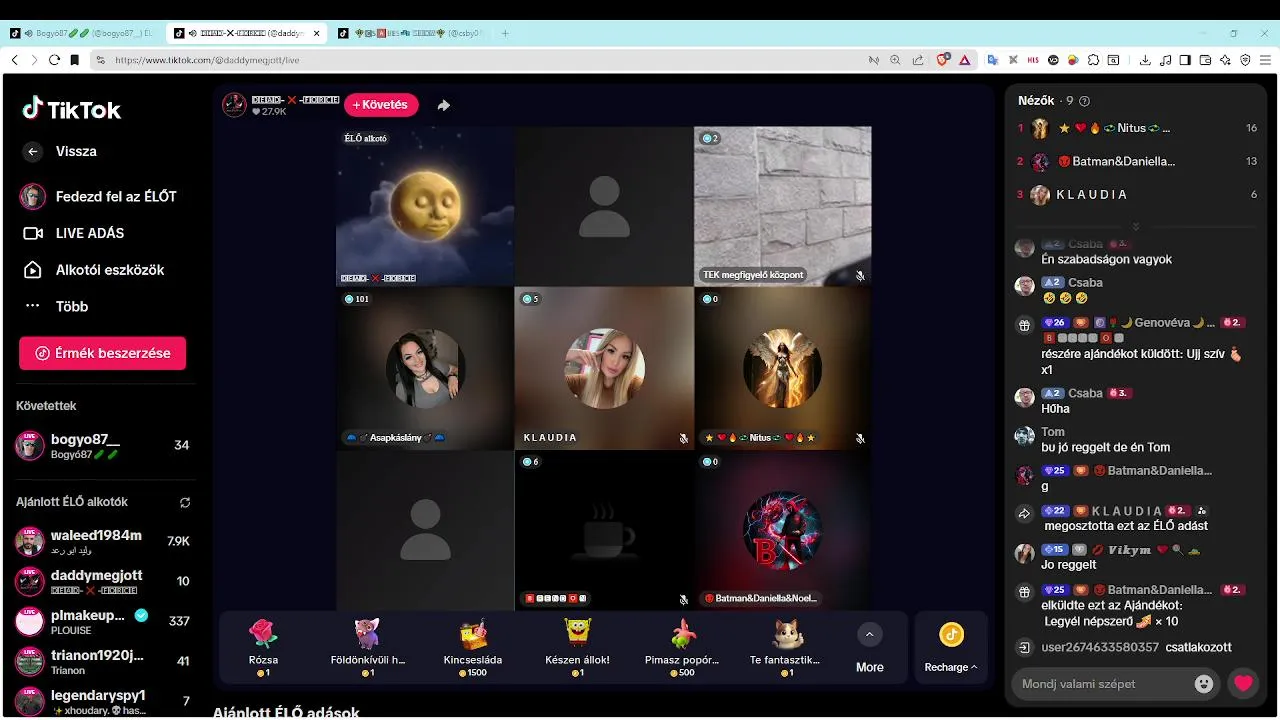Send the Rózsa gift

click(263, 646)
